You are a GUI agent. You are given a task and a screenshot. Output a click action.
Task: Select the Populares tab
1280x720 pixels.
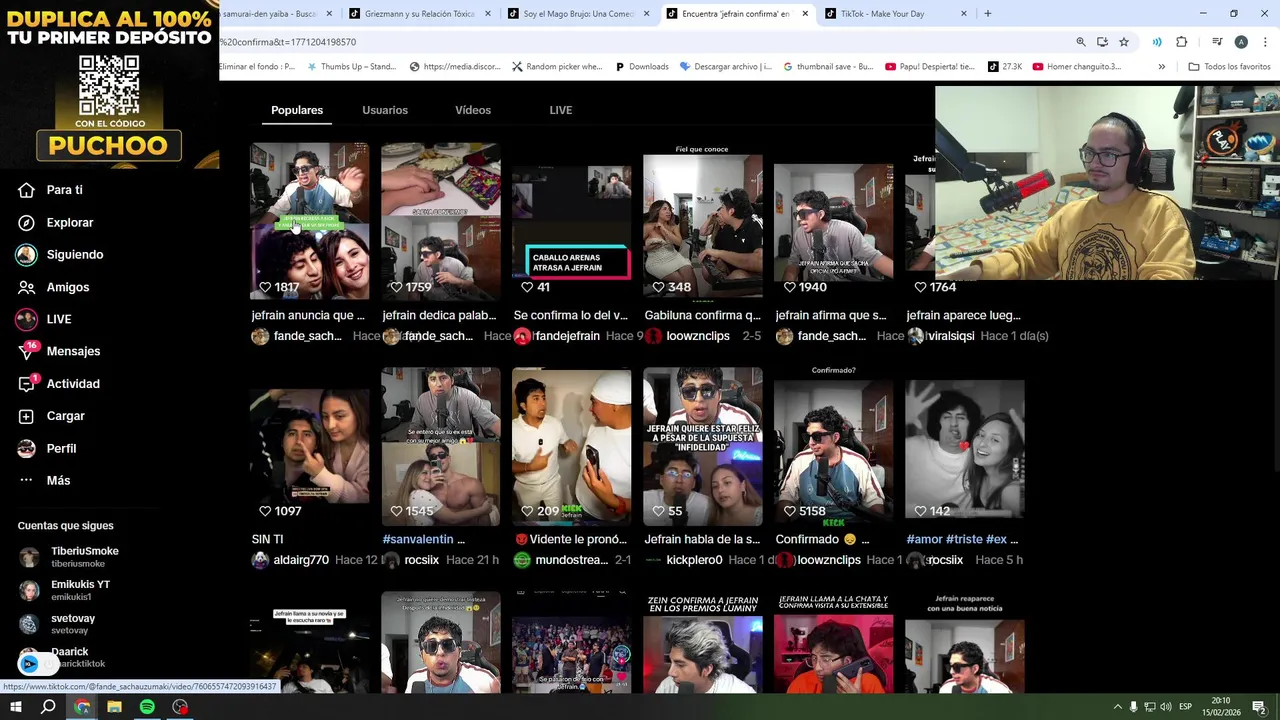(x=297, y=110)
